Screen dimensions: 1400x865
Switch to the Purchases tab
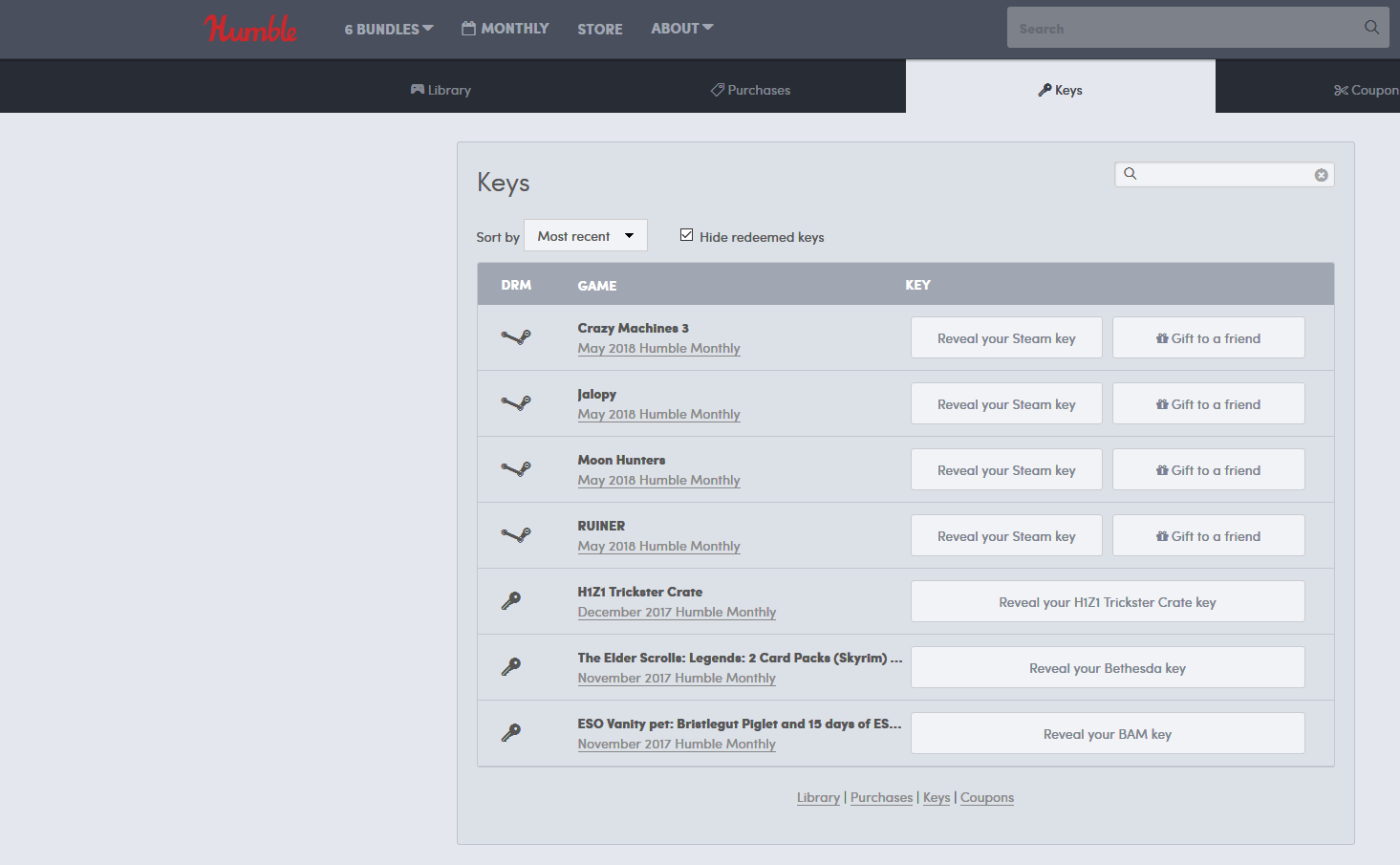(750, 90)
